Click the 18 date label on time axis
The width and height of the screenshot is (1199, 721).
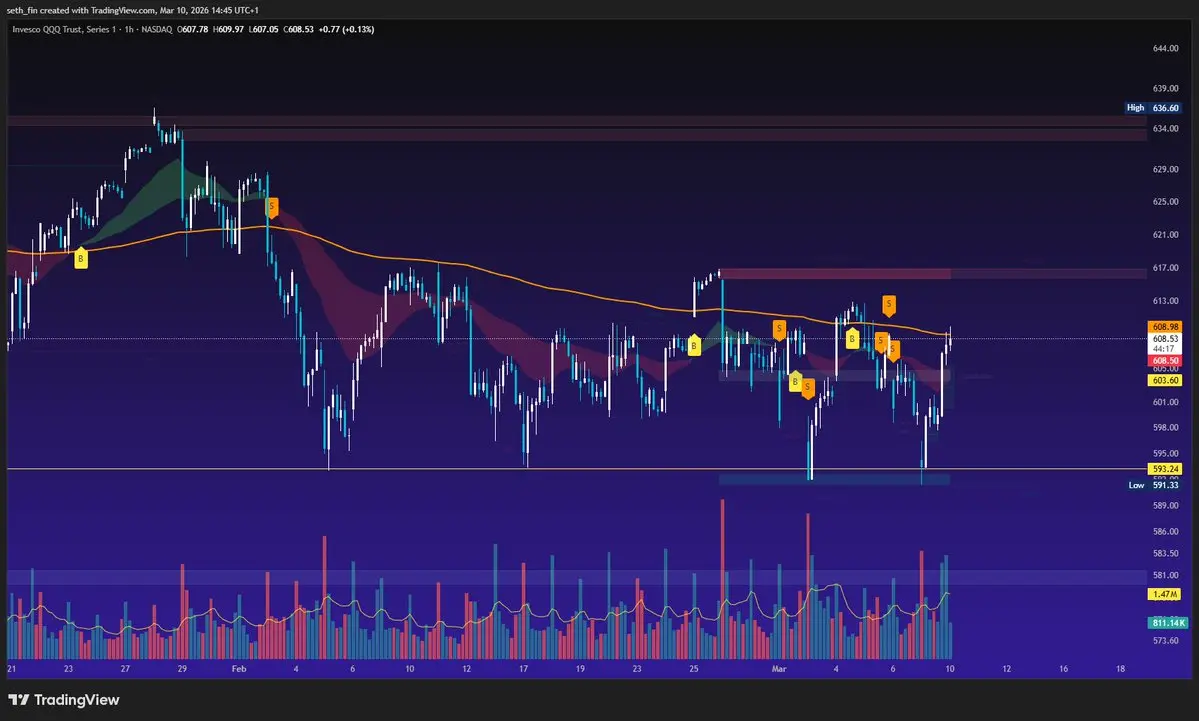pyautogui.click(x=1120, y=669)
